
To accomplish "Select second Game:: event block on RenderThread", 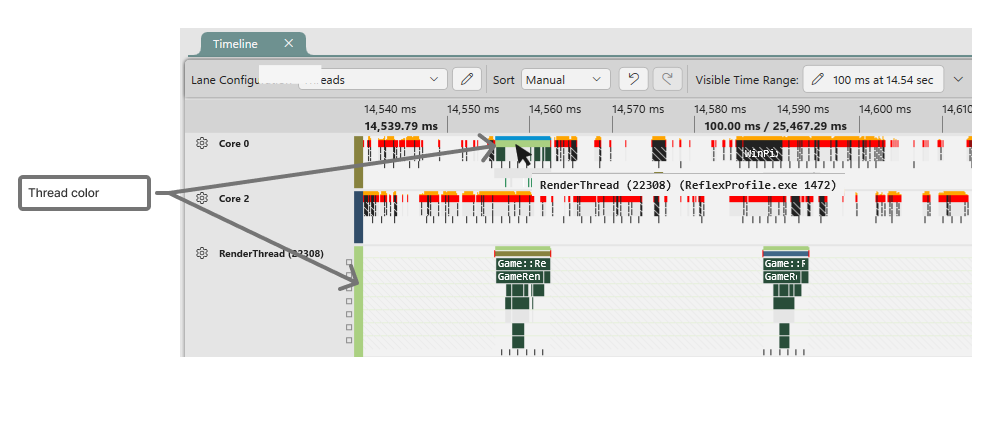I will 786,263.
